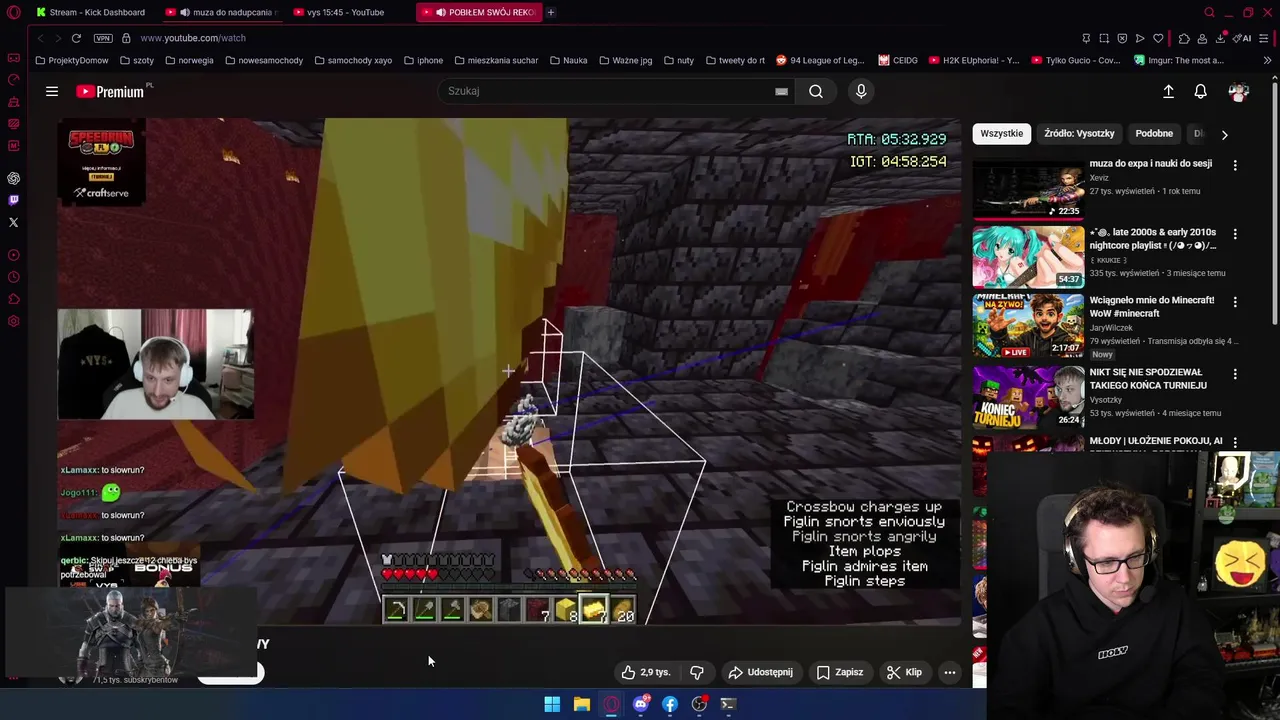The image size is (1280, 720).
Task: Open the pinboard pin icon
Action: point(1086,38)
